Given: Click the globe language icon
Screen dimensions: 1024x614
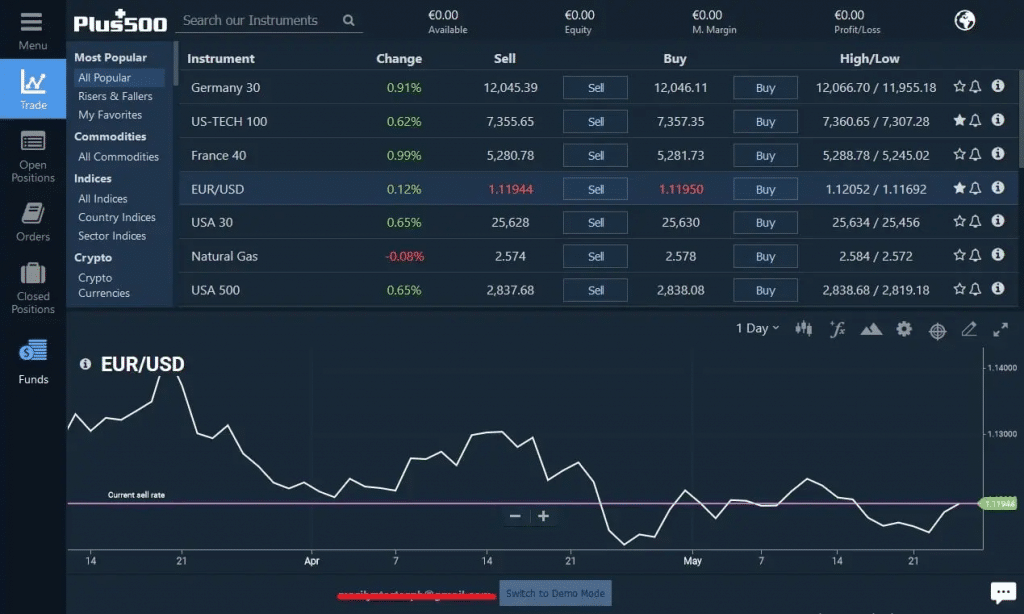Looking at the screenshot, I should pyautogui.click(x=965, y=20).
